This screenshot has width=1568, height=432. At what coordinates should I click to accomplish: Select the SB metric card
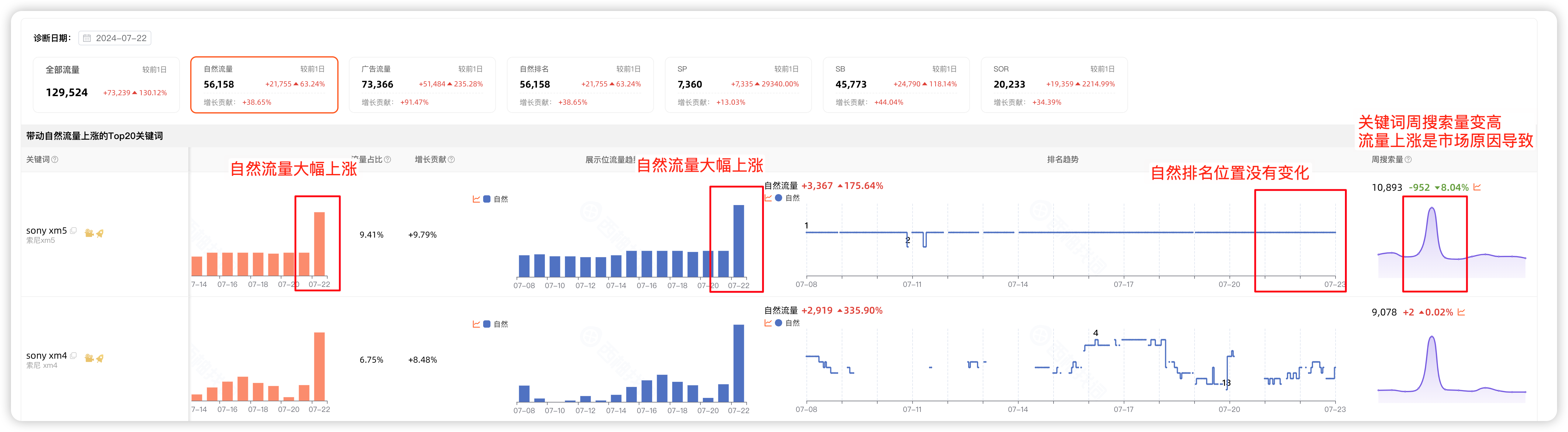[x=896, y=85]
